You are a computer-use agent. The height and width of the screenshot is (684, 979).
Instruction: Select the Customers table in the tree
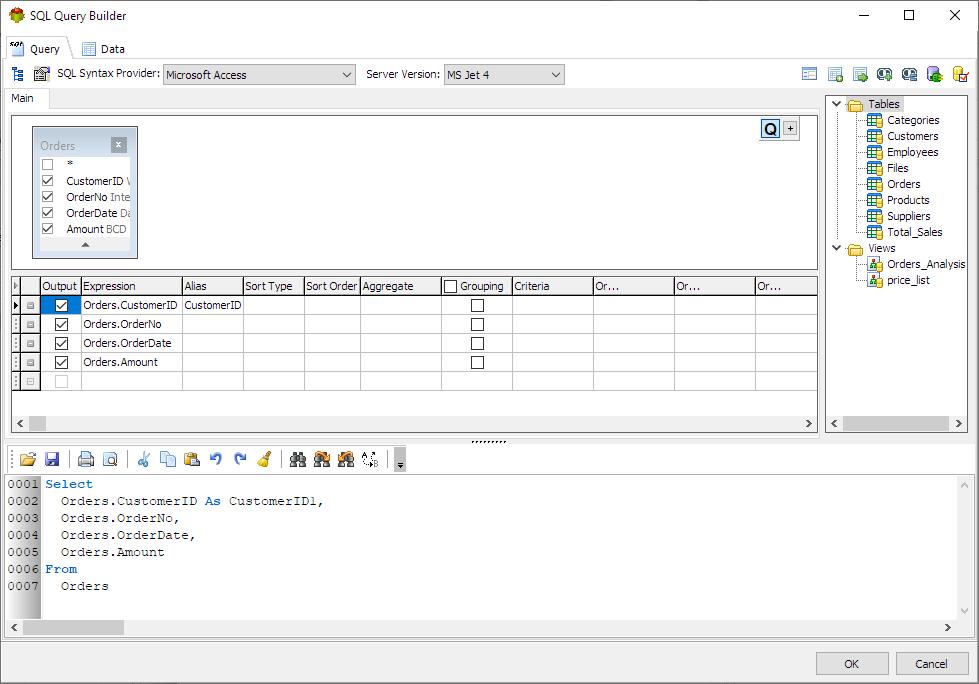coord(912,136)
